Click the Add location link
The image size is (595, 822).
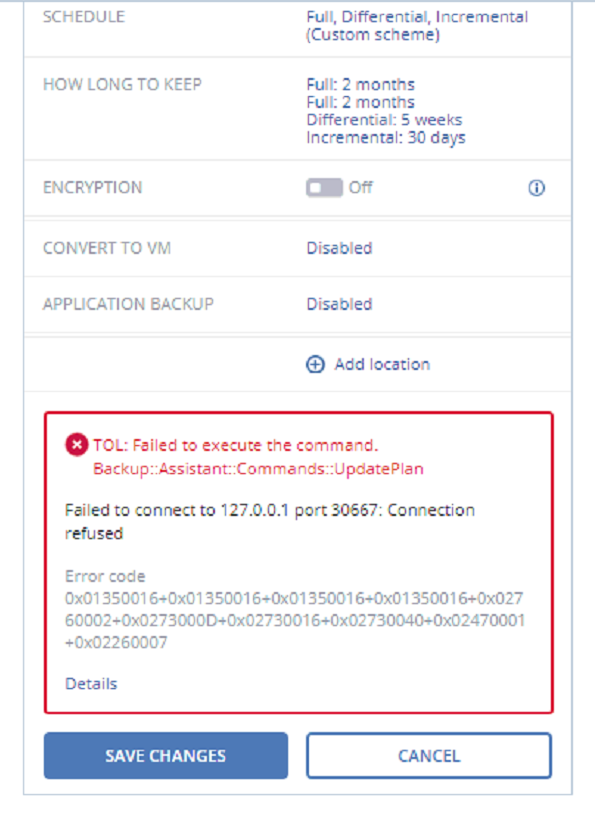382,364
